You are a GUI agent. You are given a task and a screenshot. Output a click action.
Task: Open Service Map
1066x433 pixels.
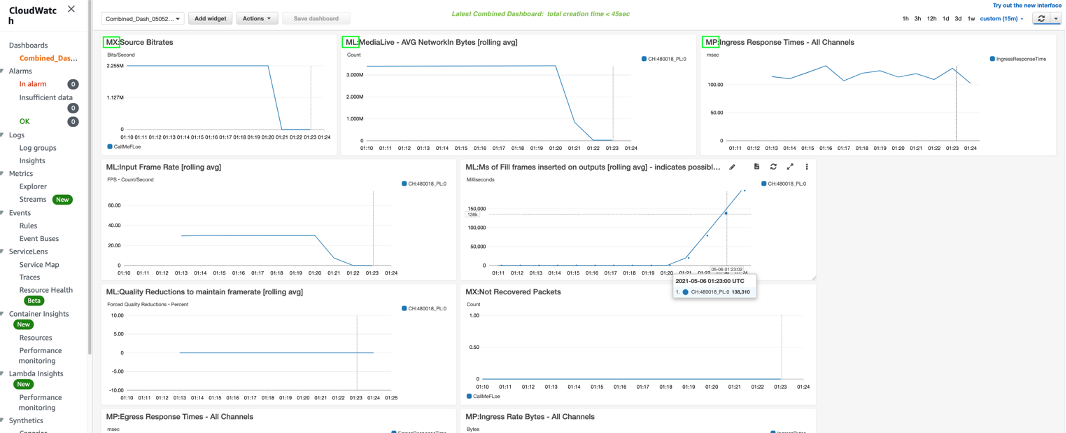(38, 264)
